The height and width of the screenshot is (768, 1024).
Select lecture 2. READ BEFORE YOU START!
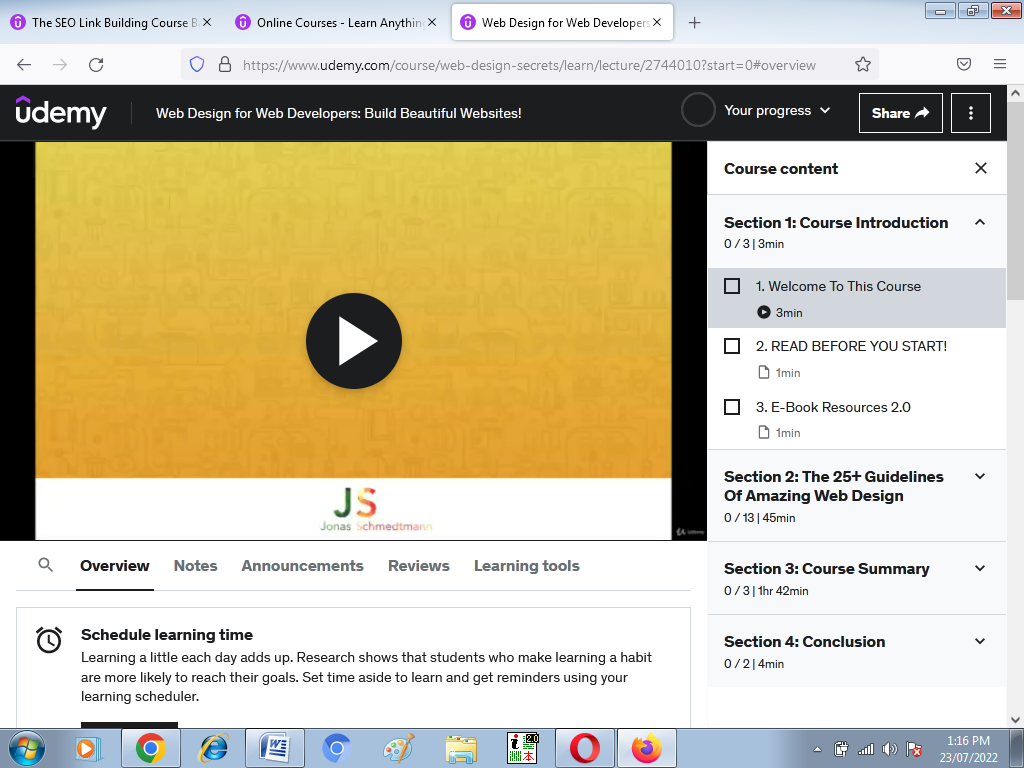point(857,359)
